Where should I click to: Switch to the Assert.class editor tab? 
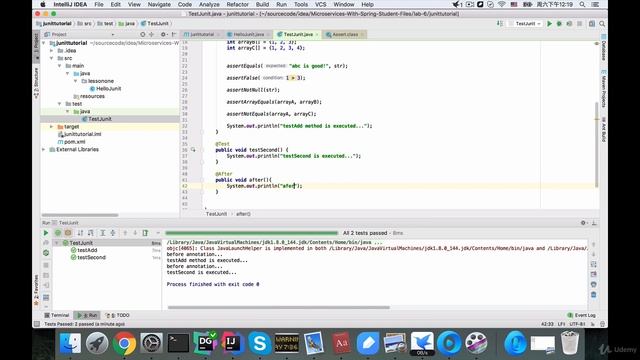click(345, 35)
